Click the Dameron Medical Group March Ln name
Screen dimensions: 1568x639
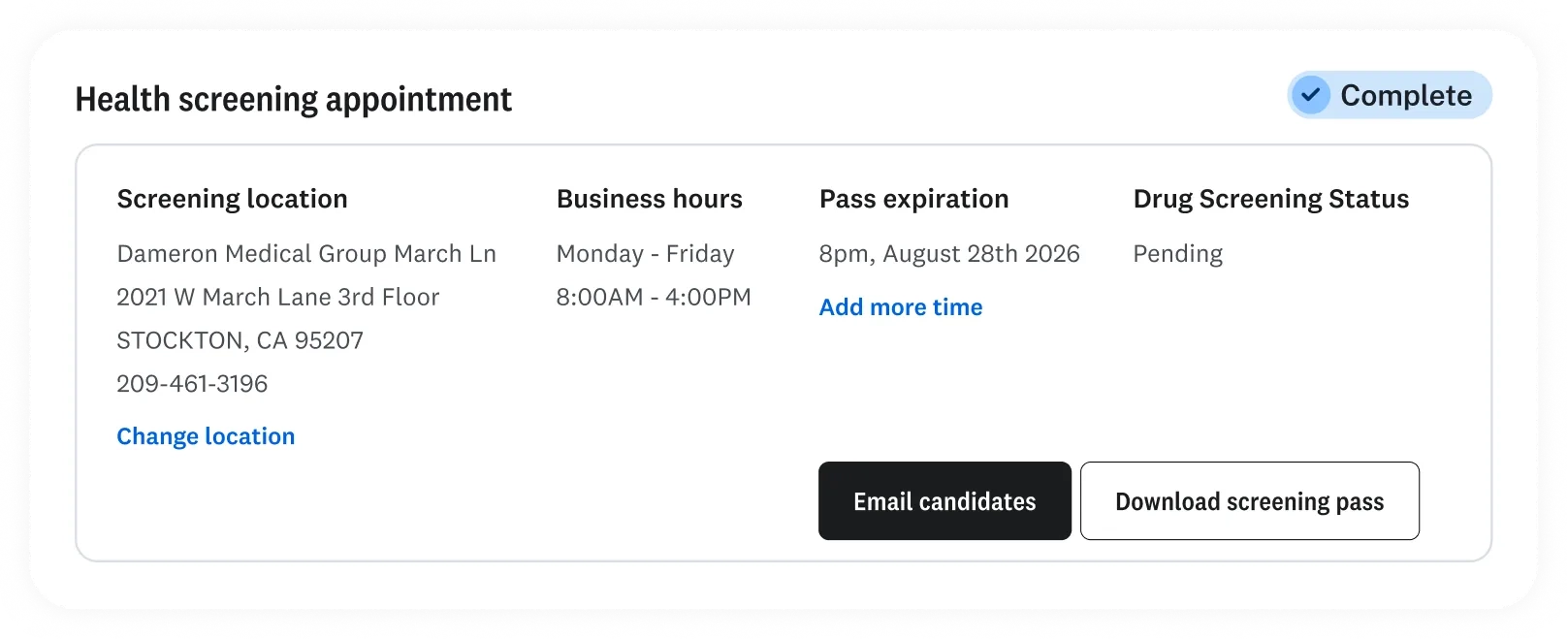[306, 254]
